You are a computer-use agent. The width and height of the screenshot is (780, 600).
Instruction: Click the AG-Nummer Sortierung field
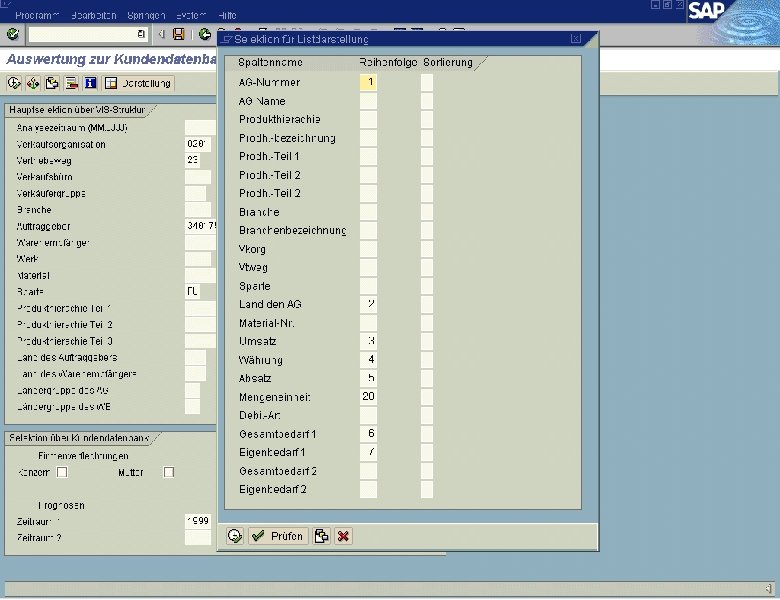pos(427,82)
